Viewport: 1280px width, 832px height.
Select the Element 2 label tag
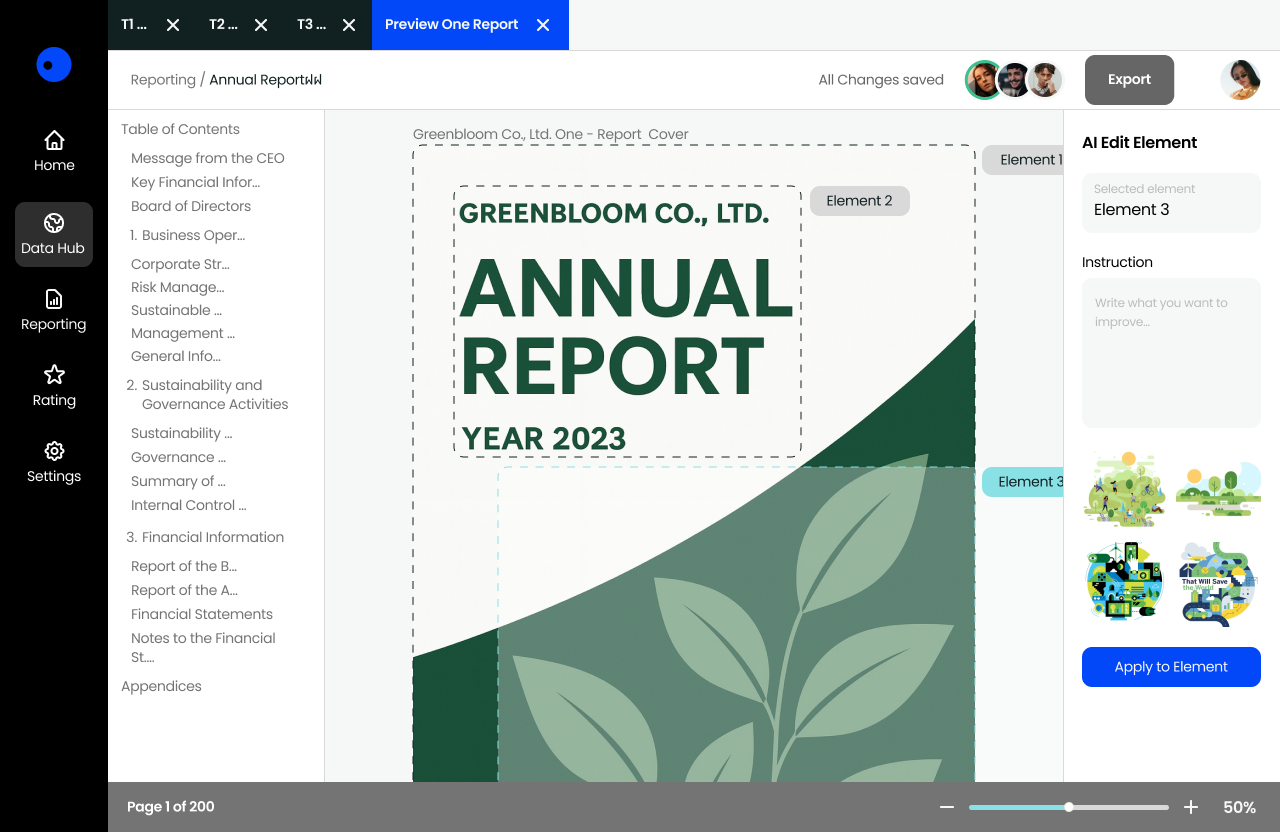859,201
